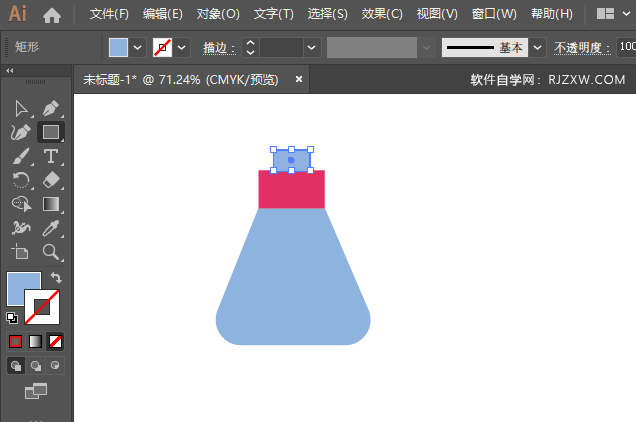Expand the workspace switcher arrow
The image size is (636, 422).
click(x=627, y=14)
